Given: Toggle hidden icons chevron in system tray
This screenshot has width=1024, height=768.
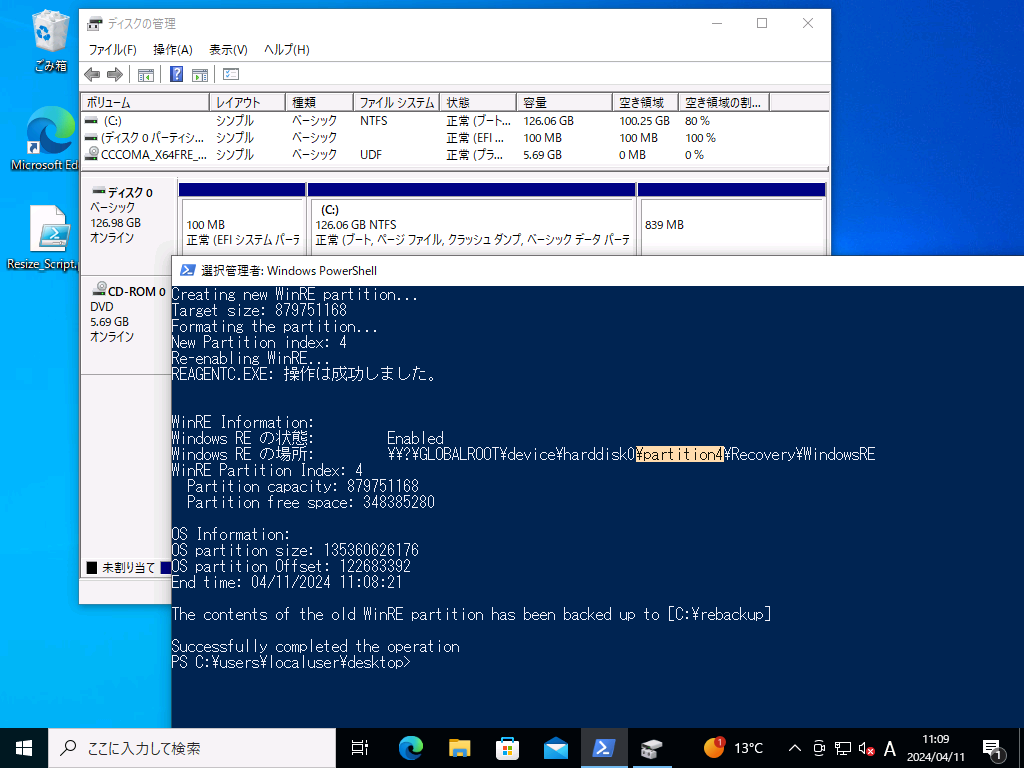Looking at the screenshot, I should [794, 748].
